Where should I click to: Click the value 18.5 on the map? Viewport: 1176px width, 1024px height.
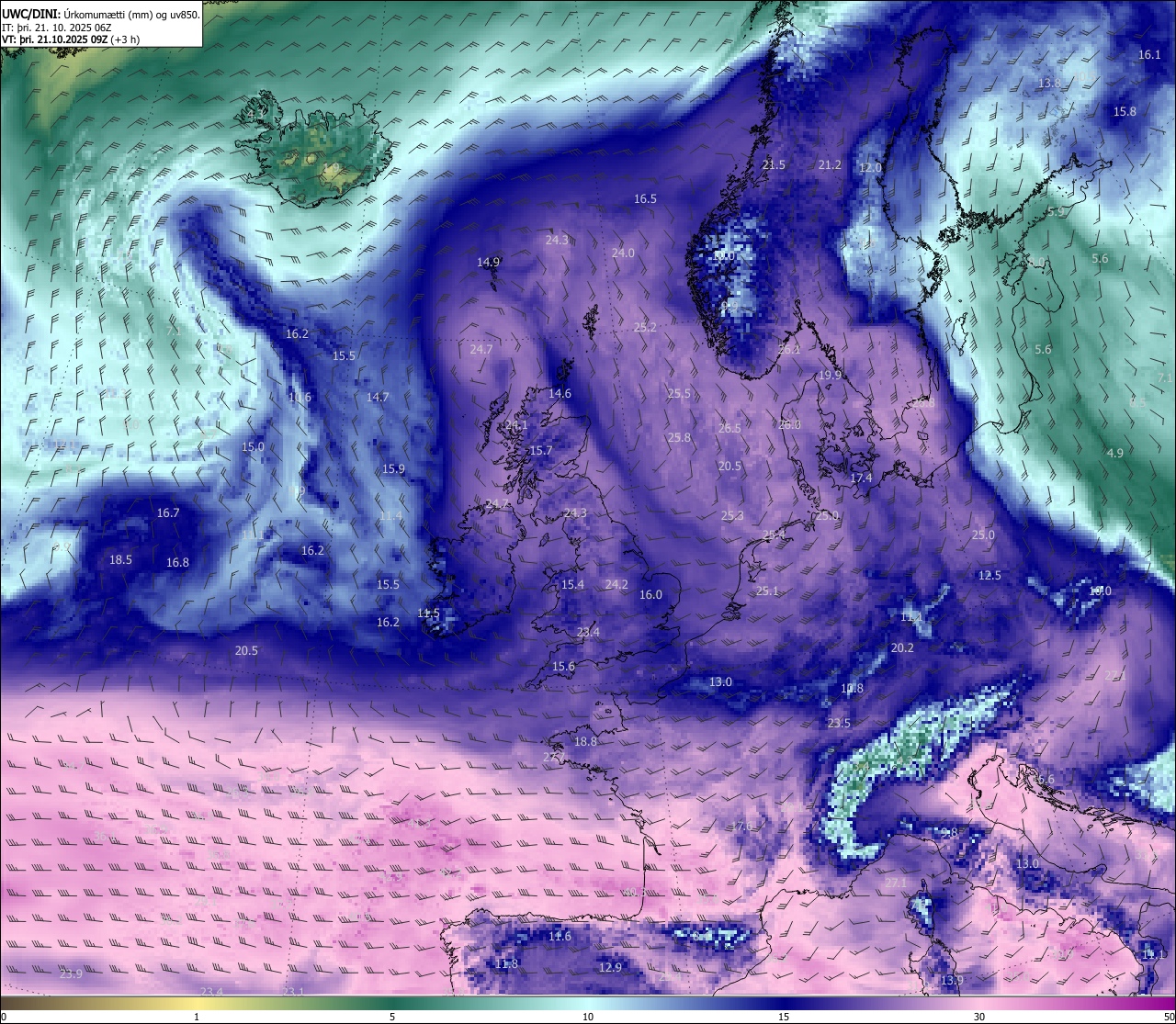coord(120,560)
